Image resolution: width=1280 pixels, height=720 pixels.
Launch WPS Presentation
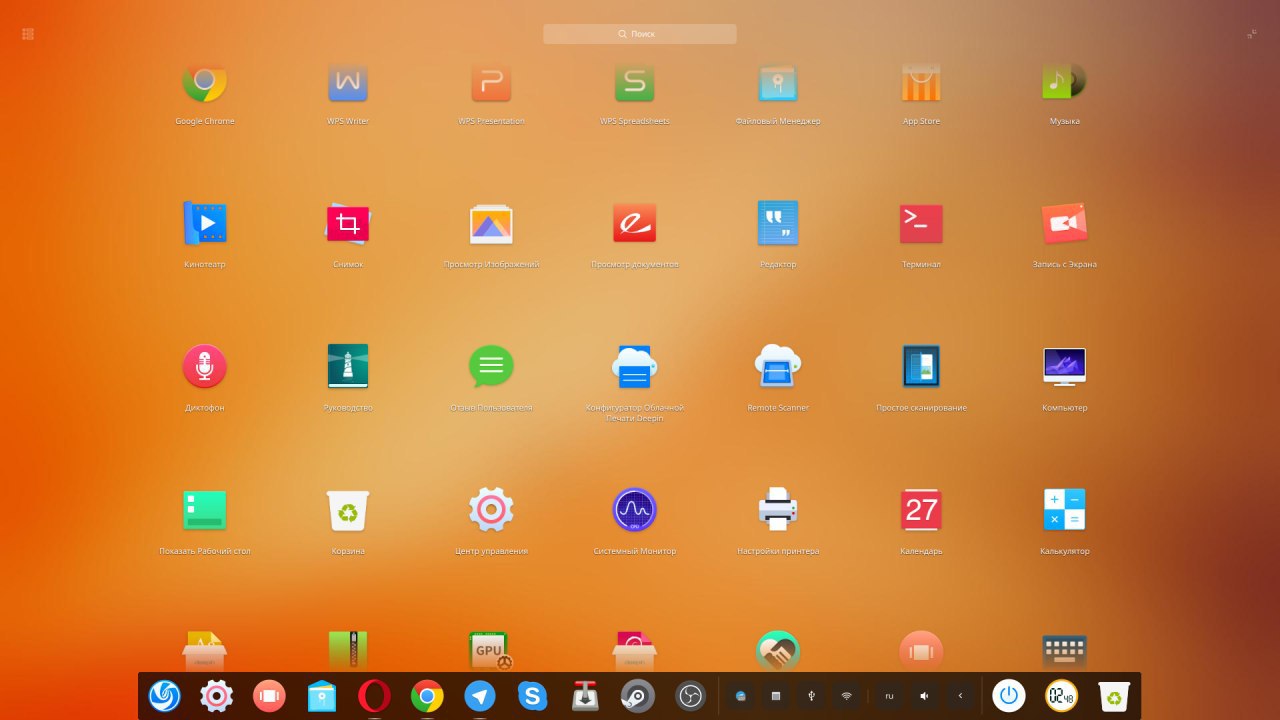coord(491,84)
